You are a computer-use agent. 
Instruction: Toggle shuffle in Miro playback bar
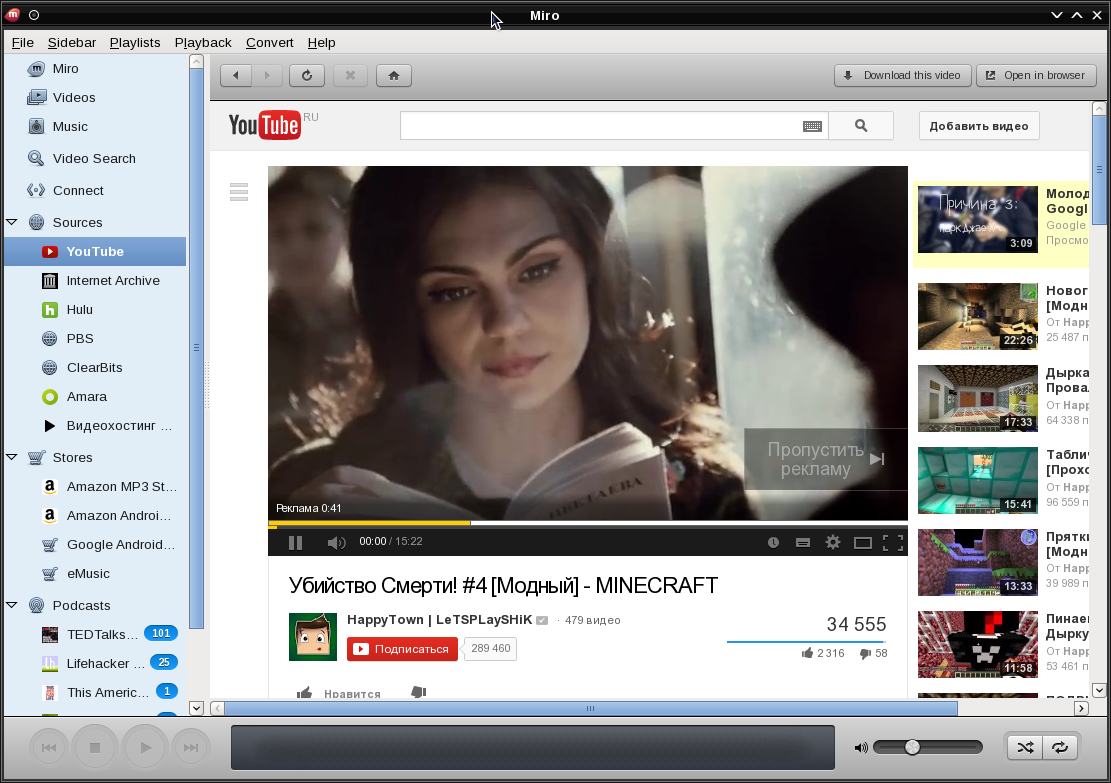[x=1025, y=747]
